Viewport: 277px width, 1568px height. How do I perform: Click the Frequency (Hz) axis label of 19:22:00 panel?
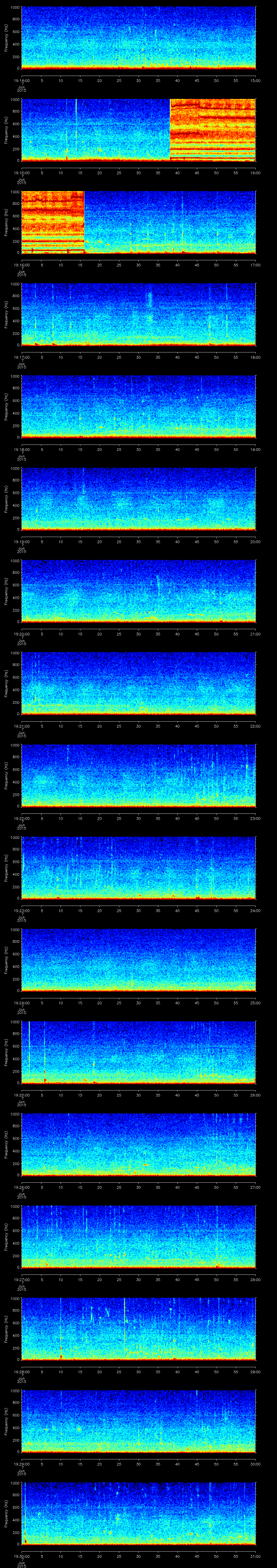6,775
